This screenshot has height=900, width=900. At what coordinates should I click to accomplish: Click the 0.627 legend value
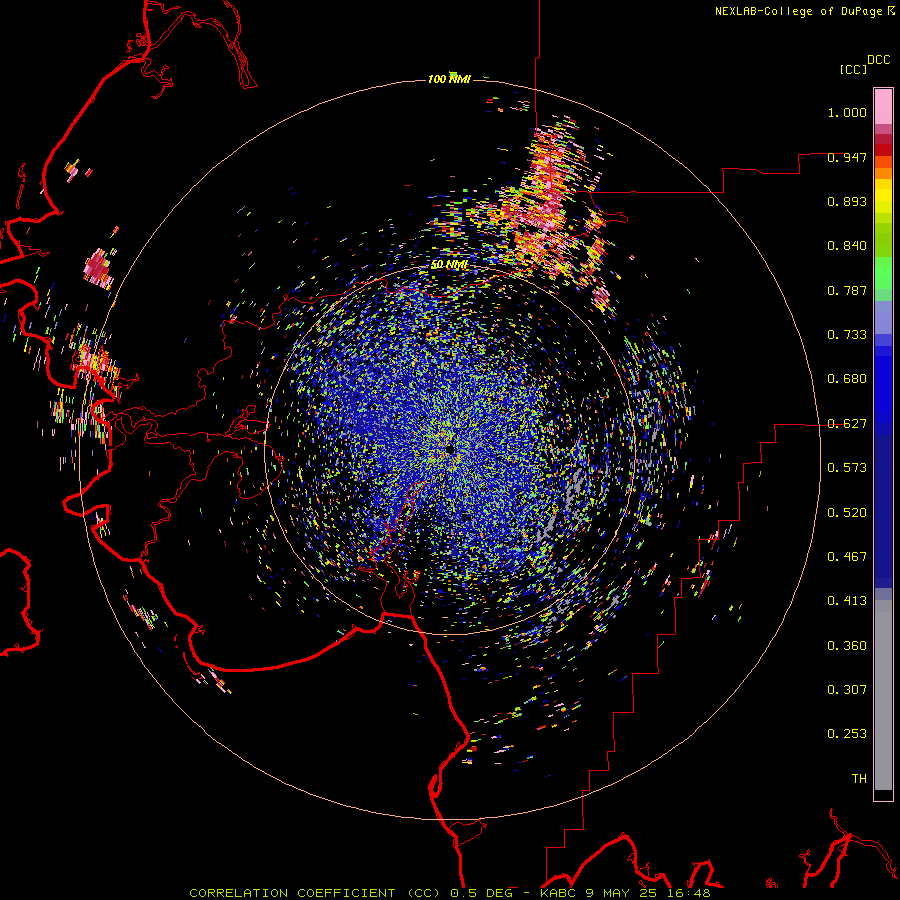point(847,424)
